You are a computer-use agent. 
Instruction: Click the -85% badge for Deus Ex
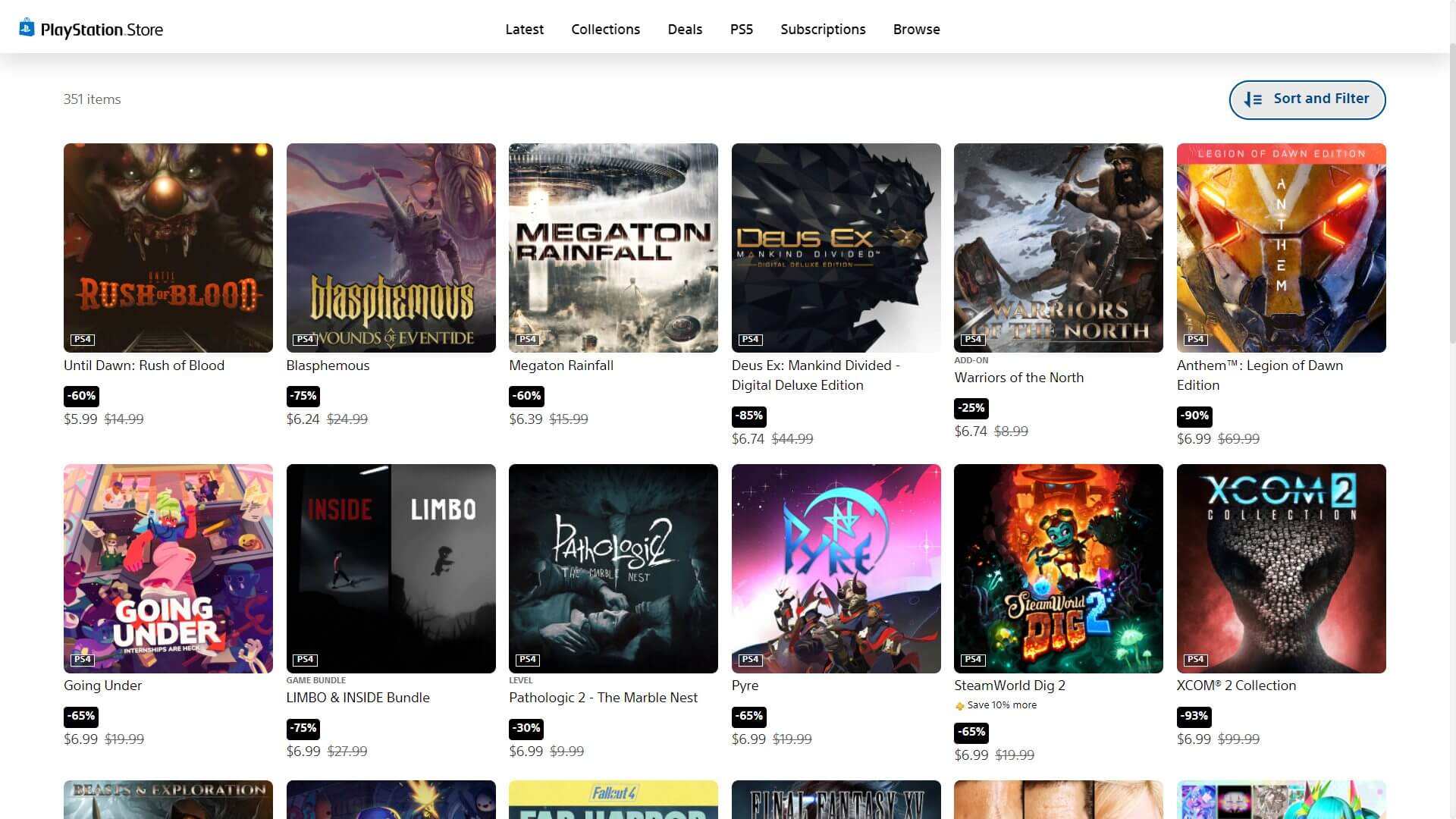(749, 416)
